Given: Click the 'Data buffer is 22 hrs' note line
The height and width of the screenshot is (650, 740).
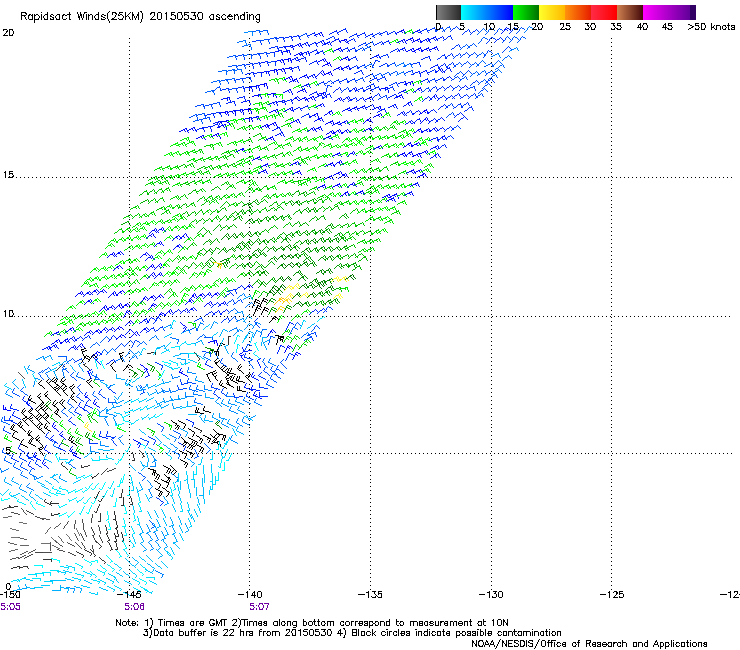Looking at the screenshot, I should [352, 633].
